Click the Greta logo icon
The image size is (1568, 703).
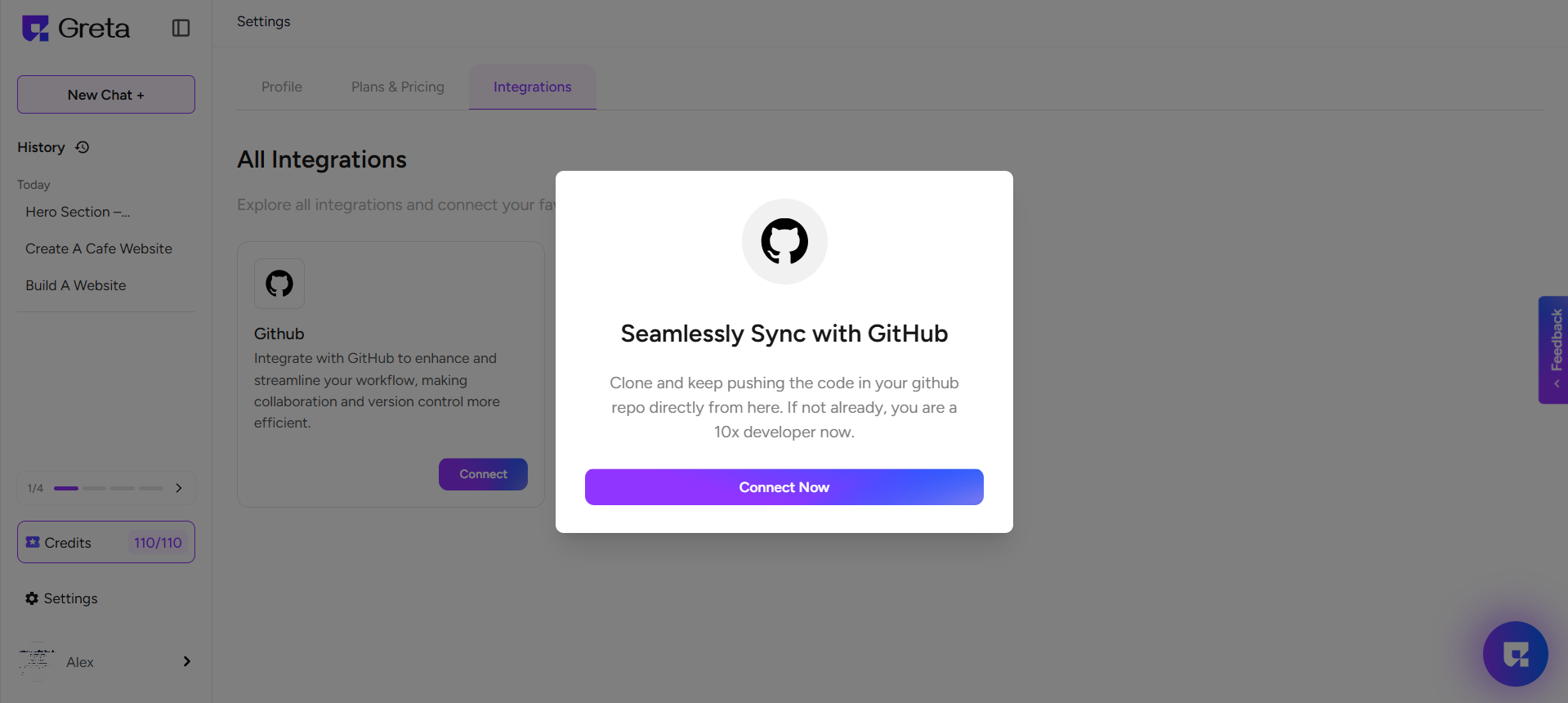35,29
